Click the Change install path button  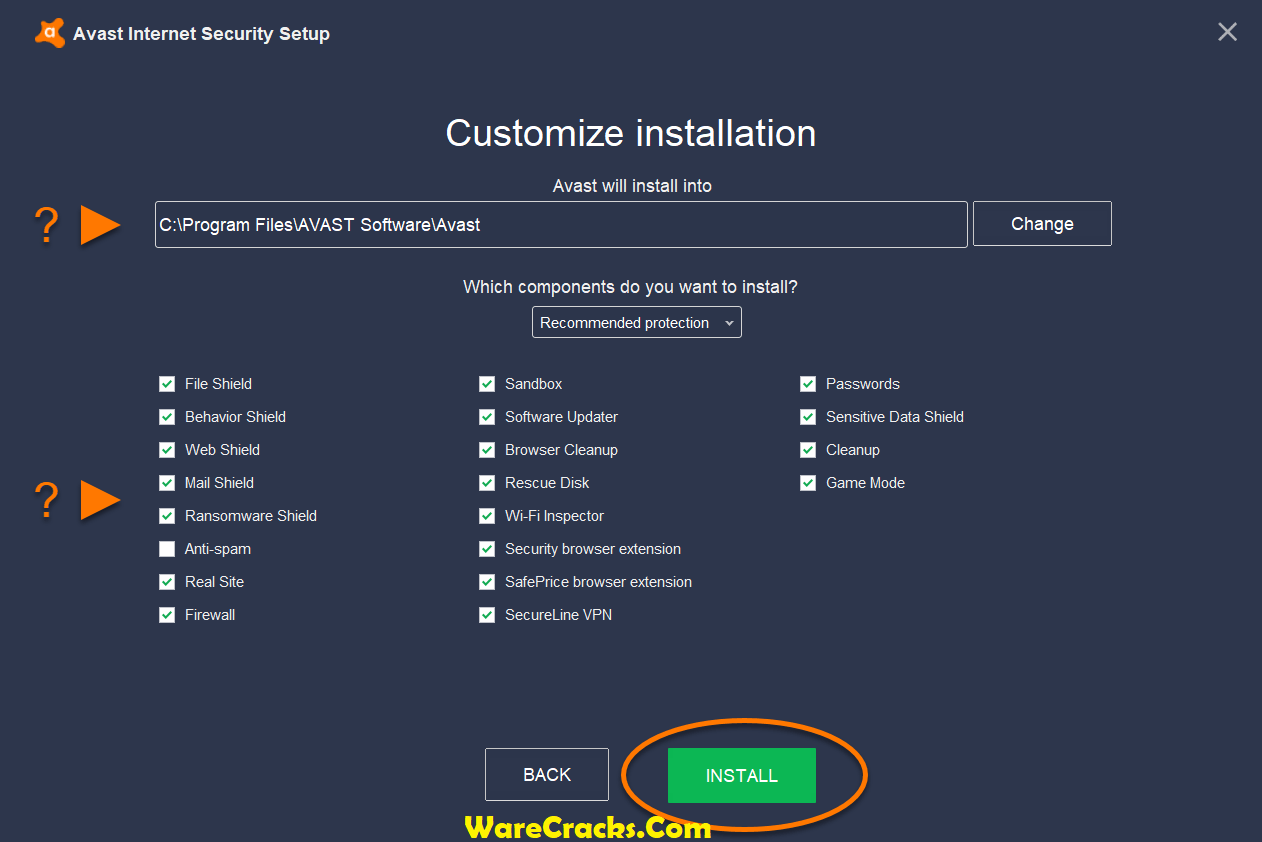tap(1042, 224)
